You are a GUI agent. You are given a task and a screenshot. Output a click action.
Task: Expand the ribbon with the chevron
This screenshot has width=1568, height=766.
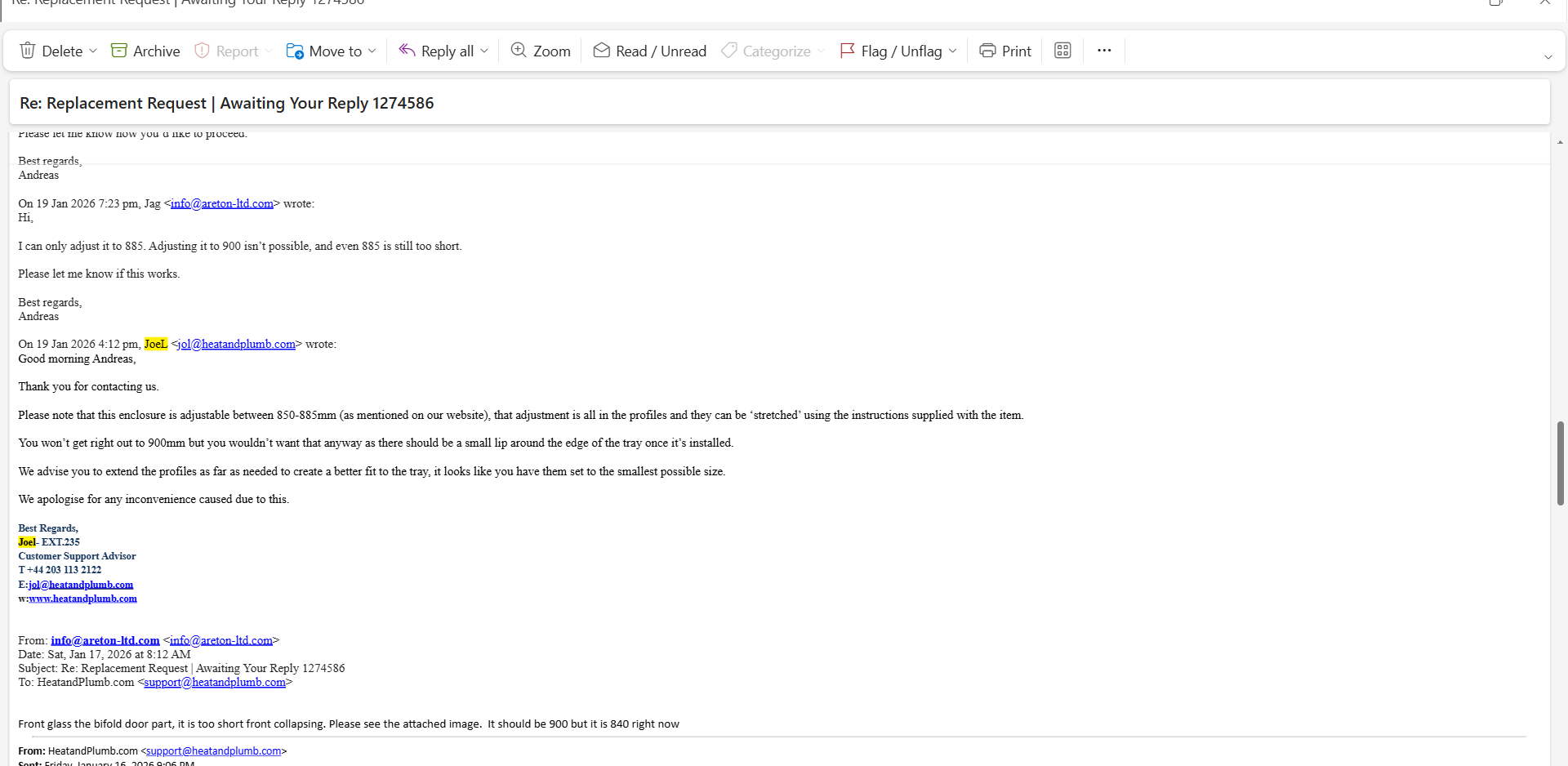1548,57
